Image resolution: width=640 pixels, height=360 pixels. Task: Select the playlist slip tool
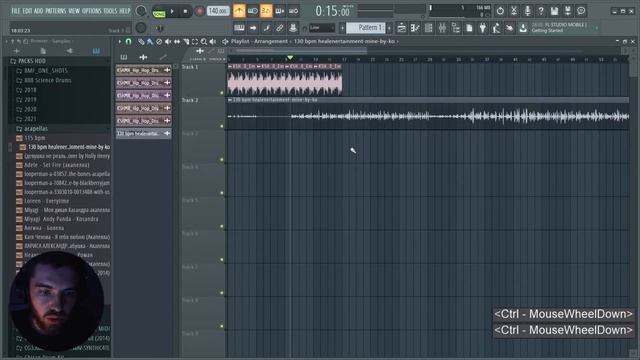click(177, 41)
